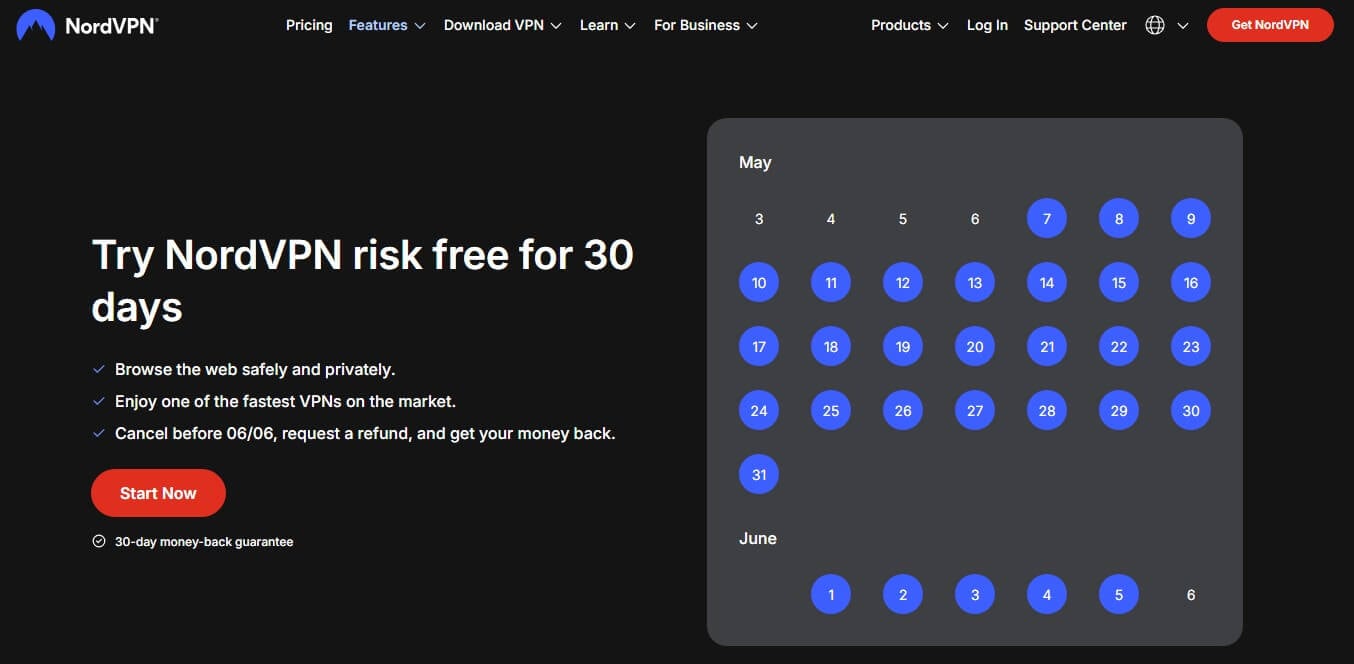Click the Get NordVPN button
Screen dimensions: 1354x664
[x=1270, y=25]
